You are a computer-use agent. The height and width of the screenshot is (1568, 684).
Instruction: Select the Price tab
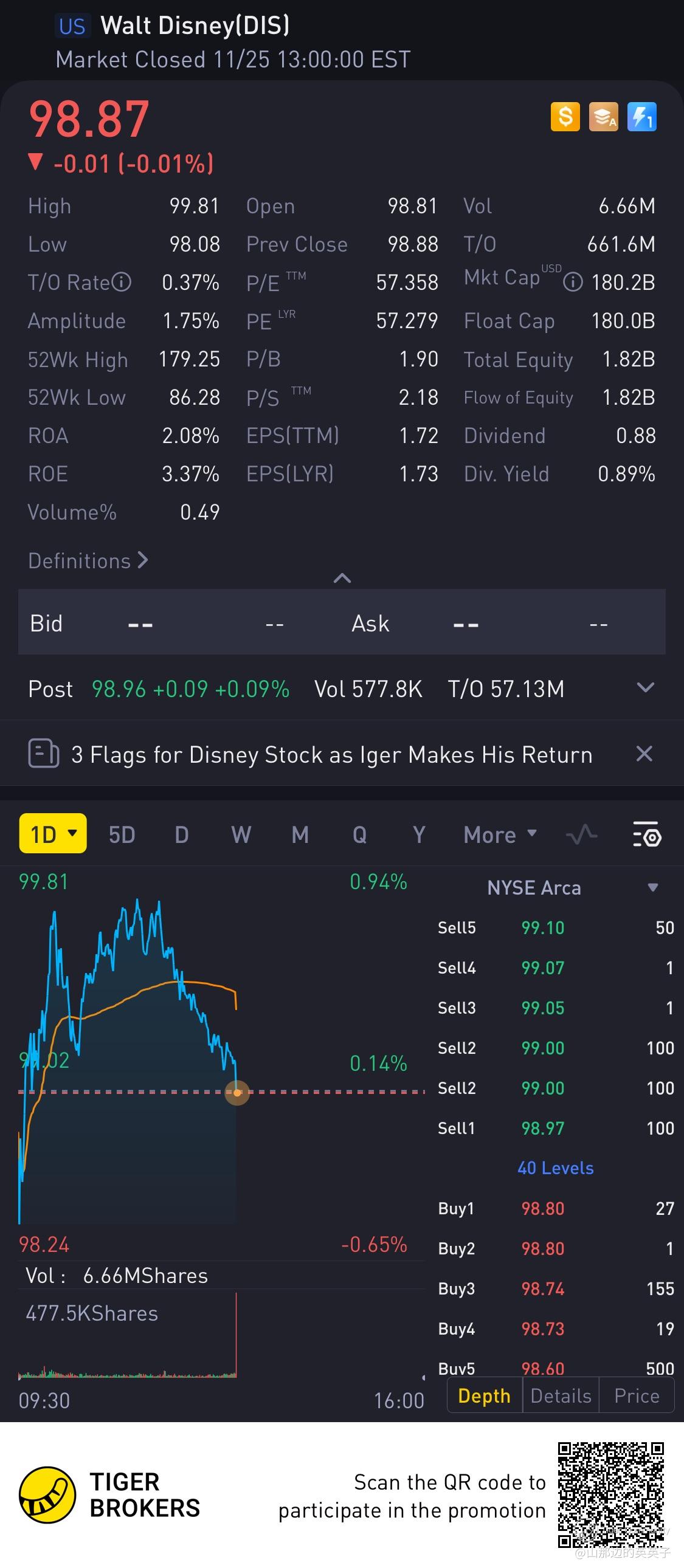pyautogui.click(x=637, y=1396)
